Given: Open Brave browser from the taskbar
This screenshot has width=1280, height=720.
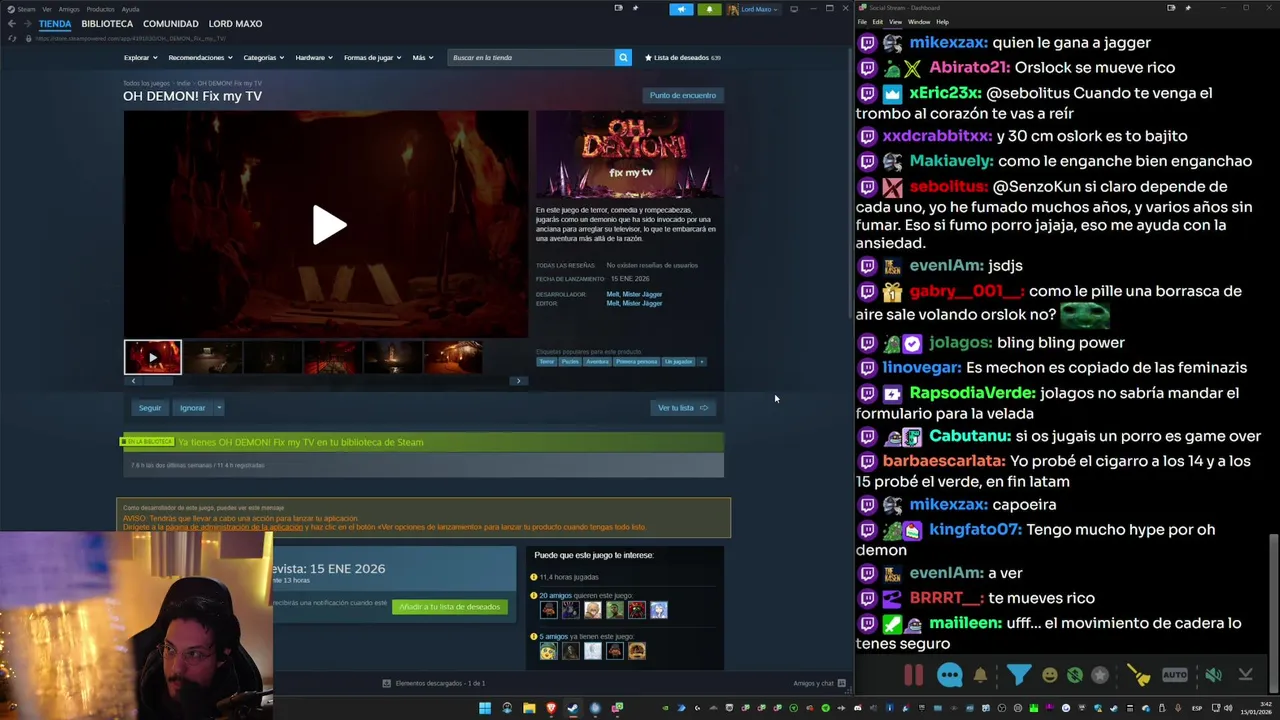Looking at the screenshot, I should point(551,708).
